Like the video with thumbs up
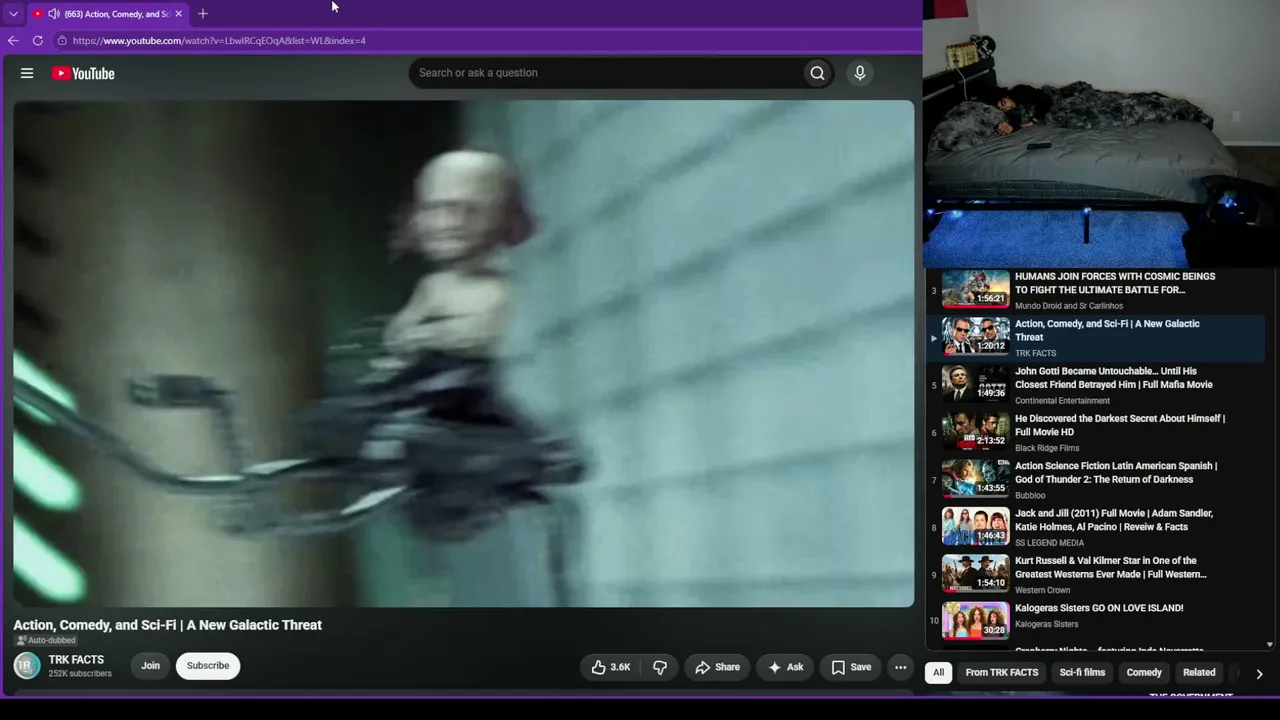Screen dimensions: 1280x720 (x=611, y=667)
